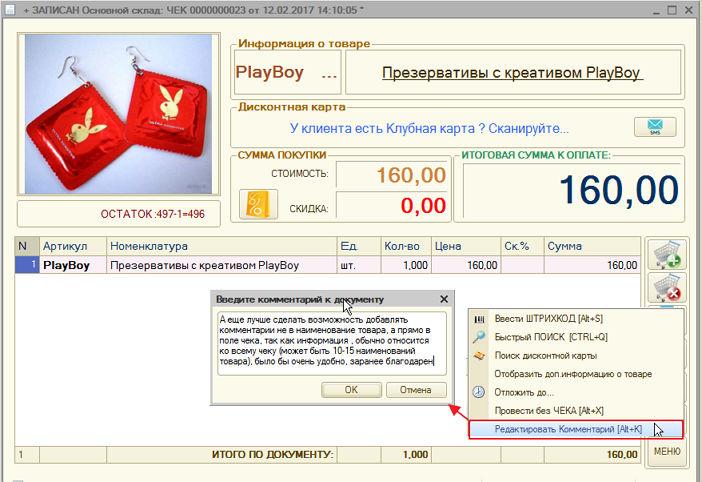
Task: Cancel the comment dialog with Отмена
Action: point(416,390)
